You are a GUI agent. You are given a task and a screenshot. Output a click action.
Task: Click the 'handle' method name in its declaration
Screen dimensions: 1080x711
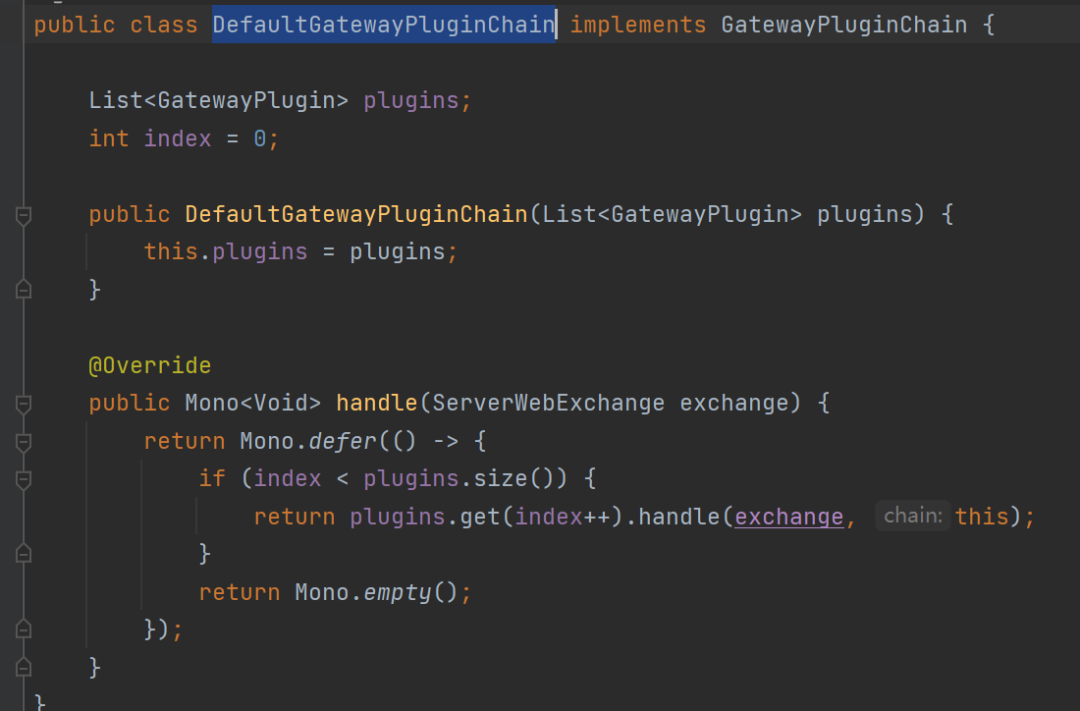377,403
